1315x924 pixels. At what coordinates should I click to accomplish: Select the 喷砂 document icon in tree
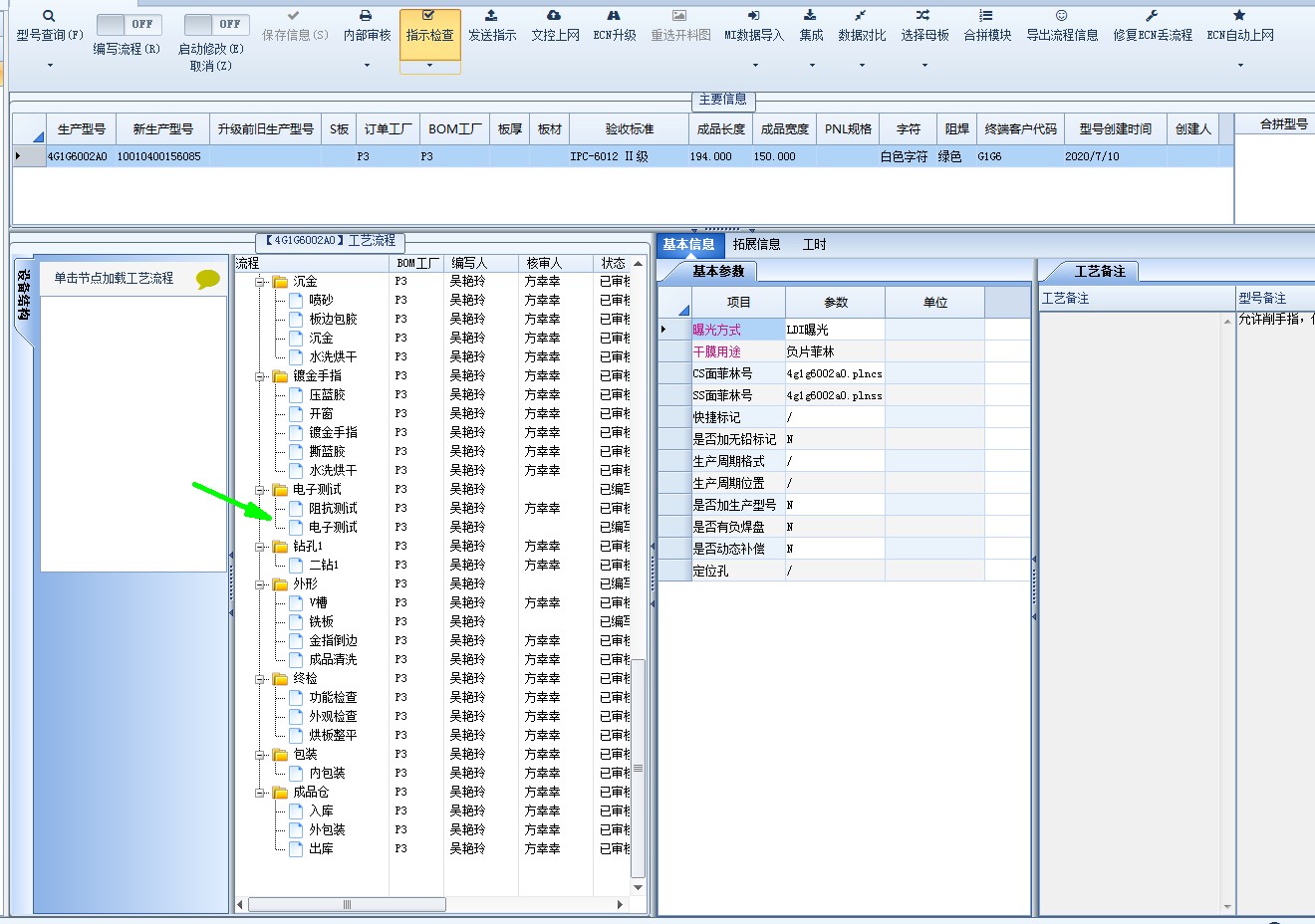click(x=296, y=300)
